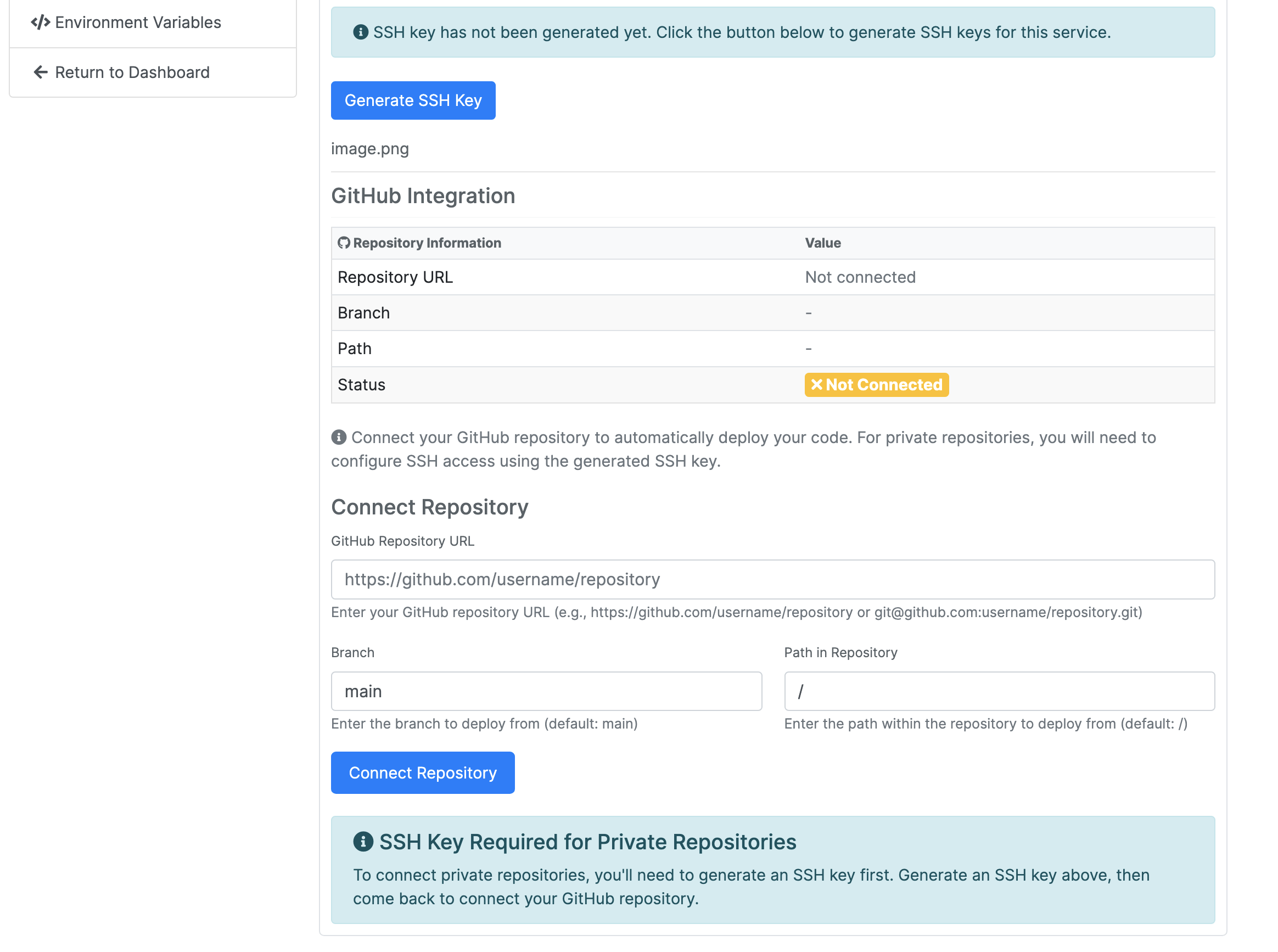Viewport: 1278px width, 952px height.
Task: Click the Branch input containing main
Action: (x=546, y=691)
